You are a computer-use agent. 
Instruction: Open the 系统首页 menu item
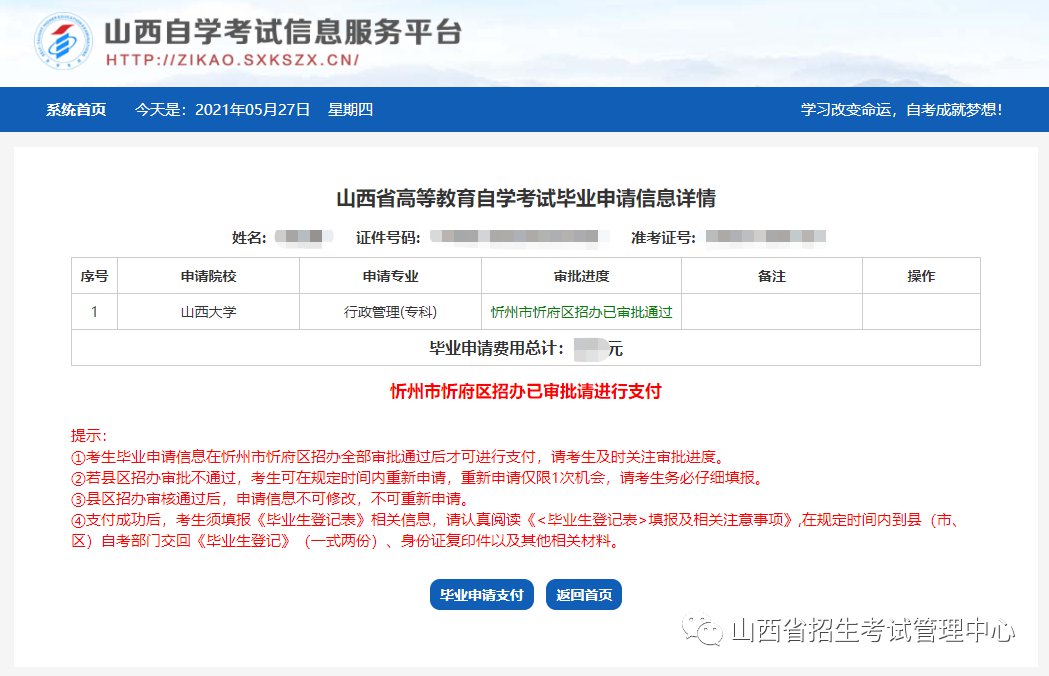75,110
